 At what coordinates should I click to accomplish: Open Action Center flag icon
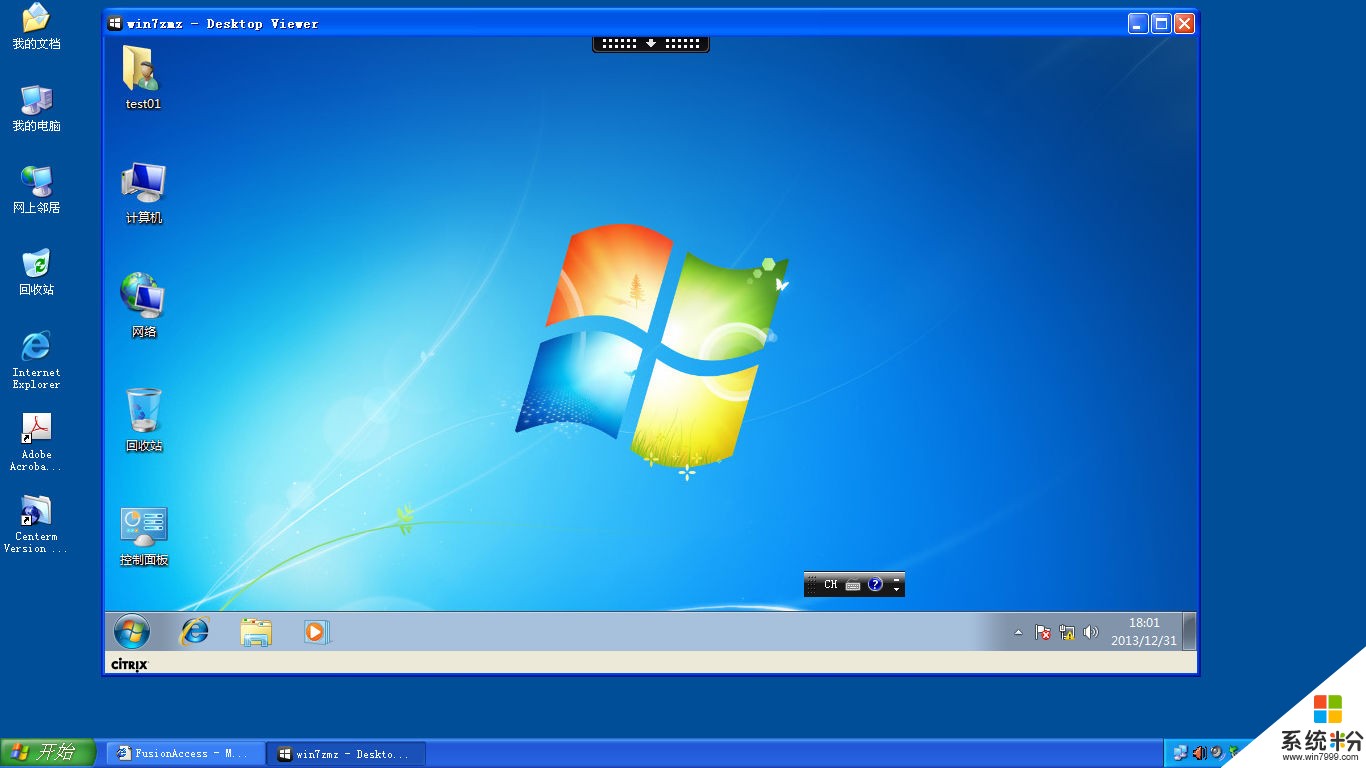click(1042, 632)
